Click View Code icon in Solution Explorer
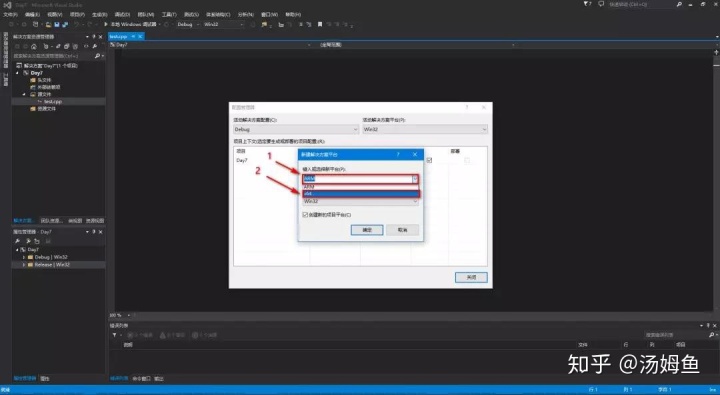 [86, 46]
